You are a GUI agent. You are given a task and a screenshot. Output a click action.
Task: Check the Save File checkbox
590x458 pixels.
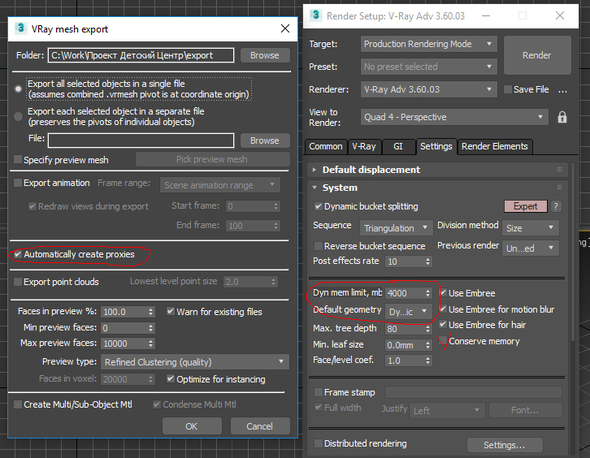click(508, 90)
